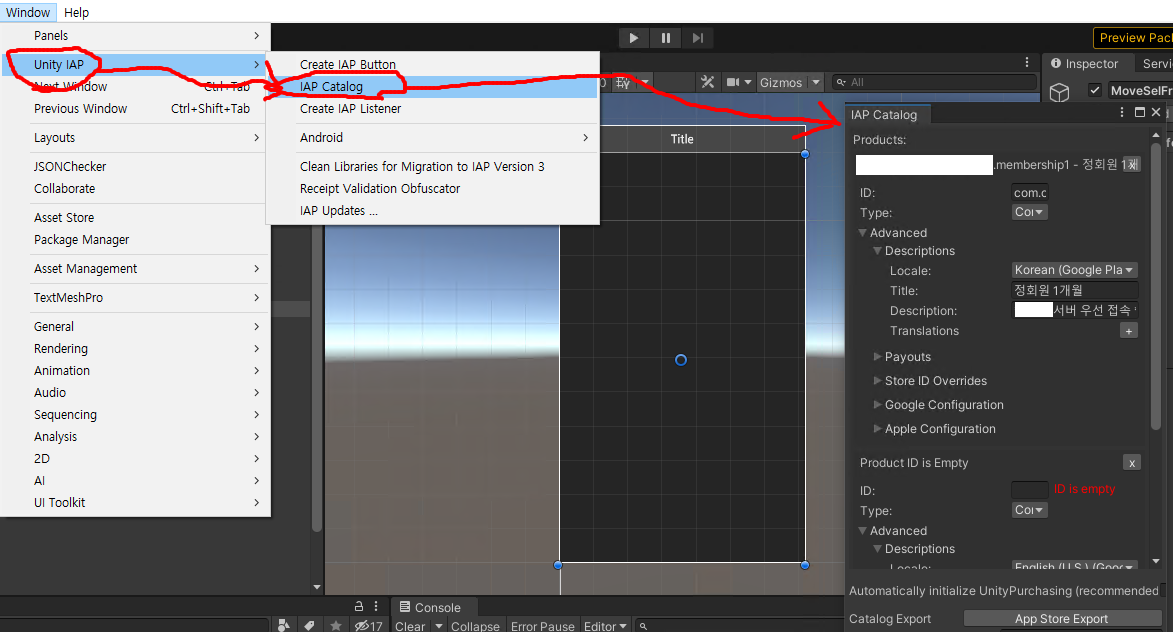Click the Pause button in the toolbar
The width and height of the screenshot is (1173, 632).
point(666,38)
